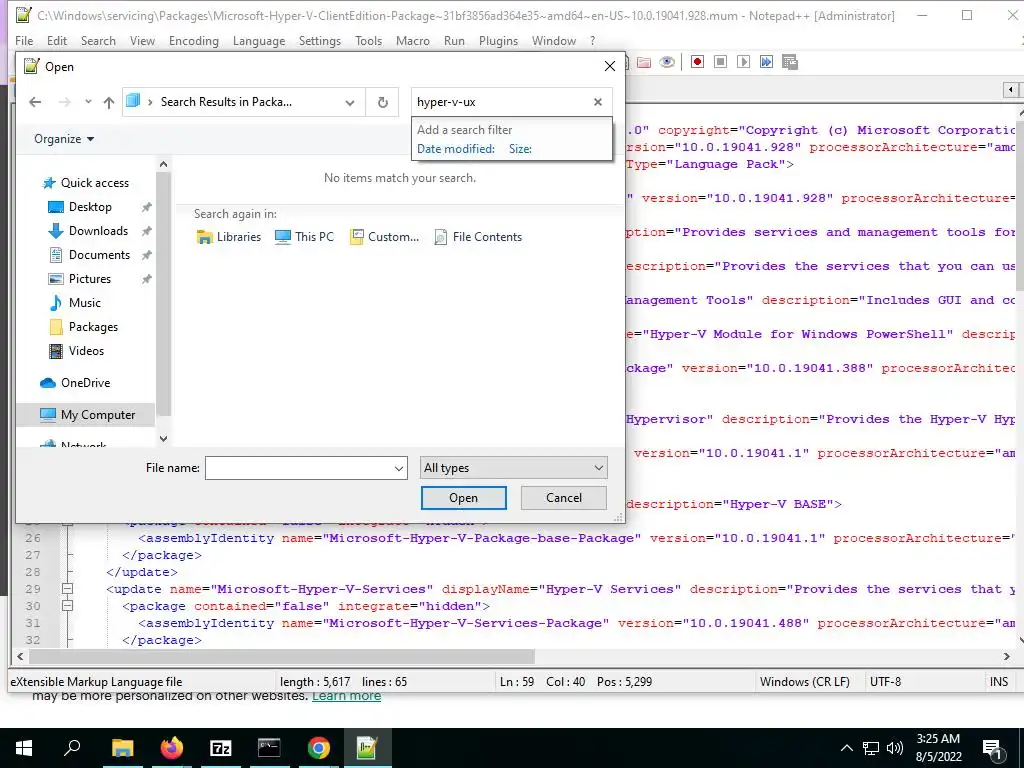Cancel the Open dialog
The height and width of the screenshot is (768, 1024).
(x=564, y=498)
